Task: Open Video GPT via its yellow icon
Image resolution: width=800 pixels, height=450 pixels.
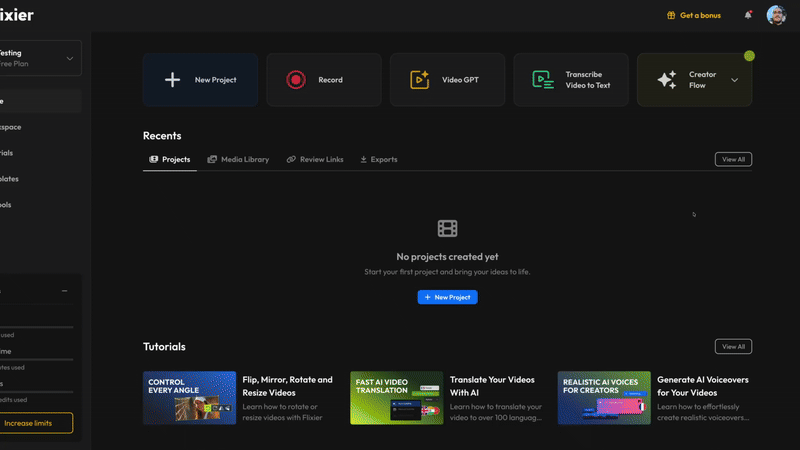Action: pos(420,80)
